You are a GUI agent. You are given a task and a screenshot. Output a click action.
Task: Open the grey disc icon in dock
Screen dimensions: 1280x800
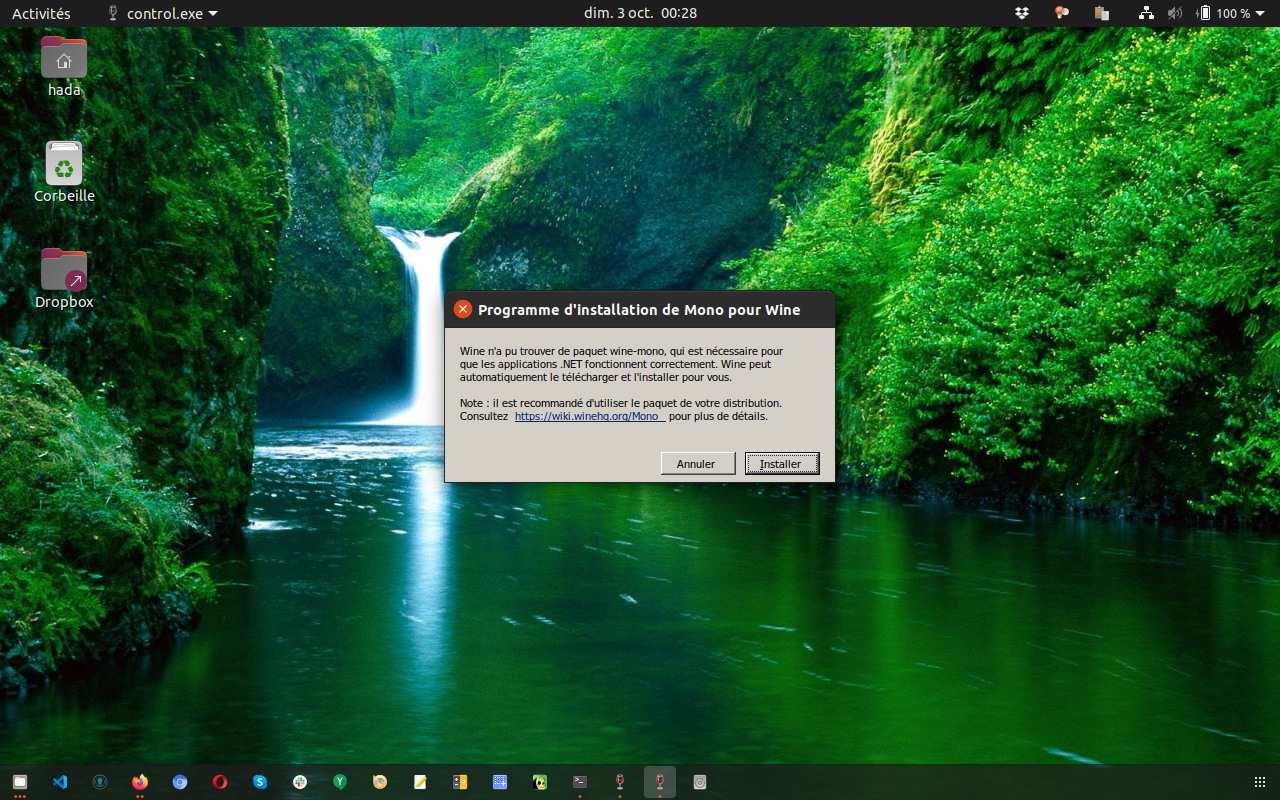pyautogui.click(x=700, y=782)
